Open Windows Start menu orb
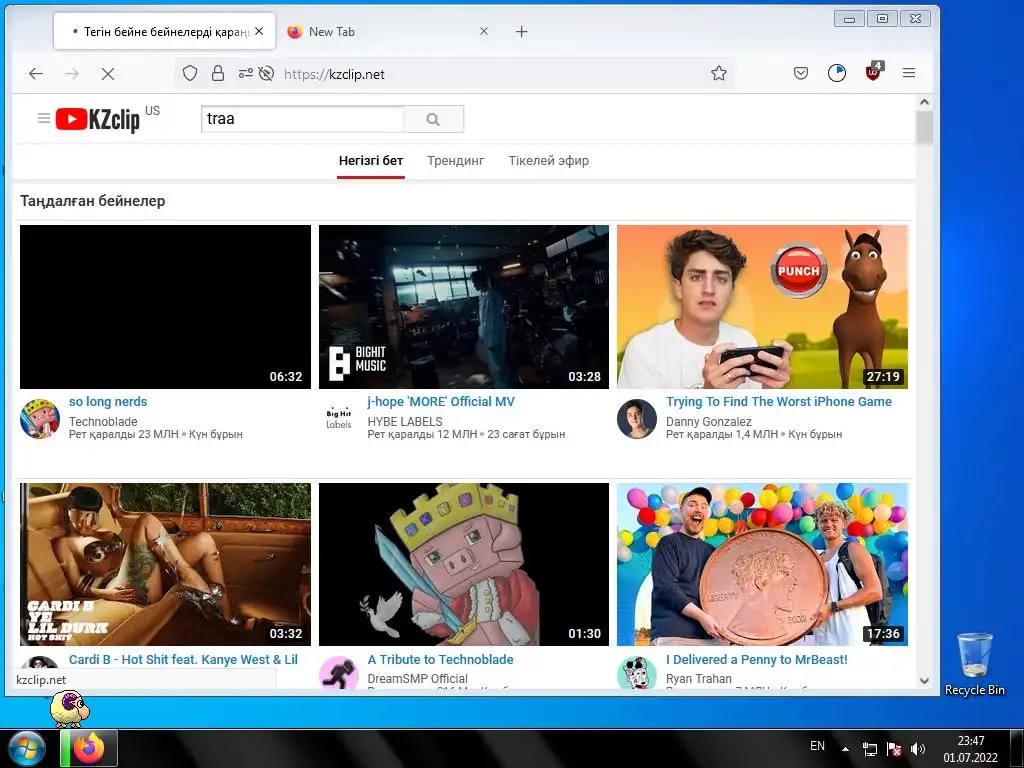Image resolution: width=1024 pixels, height=768 pixels. coord(27,748)
